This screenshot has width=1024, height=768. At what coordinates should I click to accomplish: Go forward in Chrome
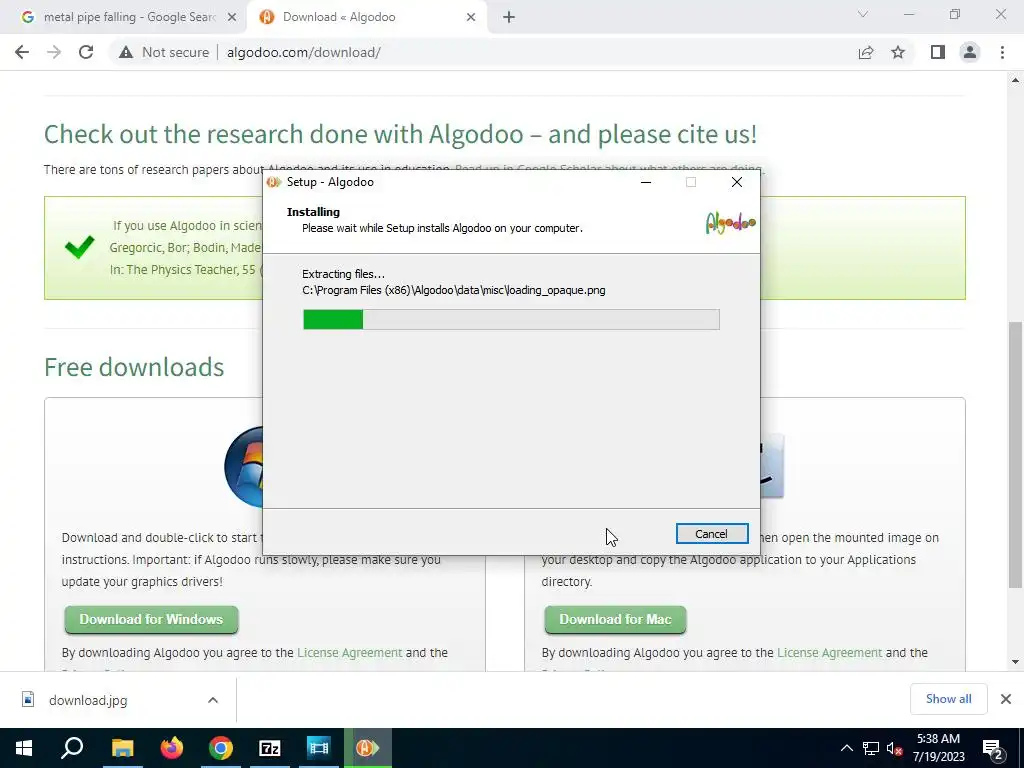click(54, 52)
